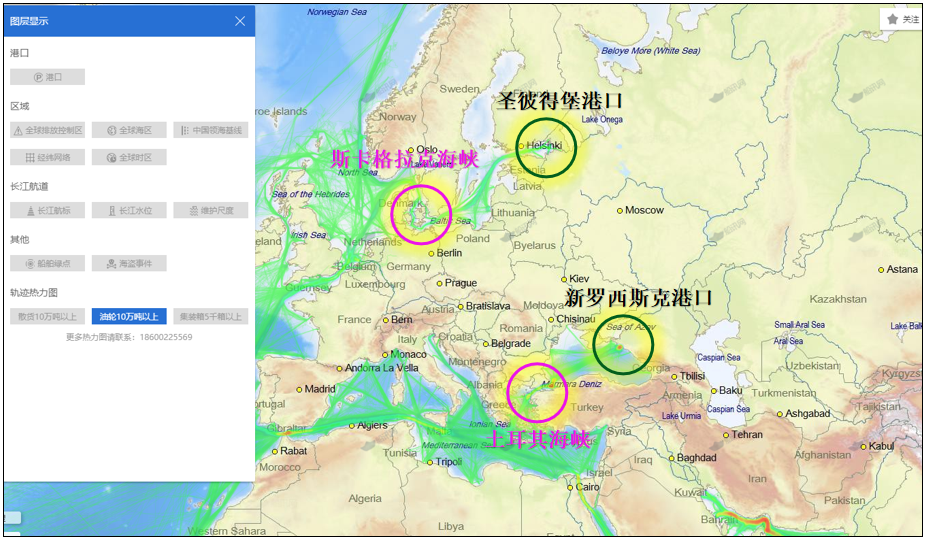Click the Berlin city dot on map
The height and width of the screenshot is (540, 926).
click(431, 253)
